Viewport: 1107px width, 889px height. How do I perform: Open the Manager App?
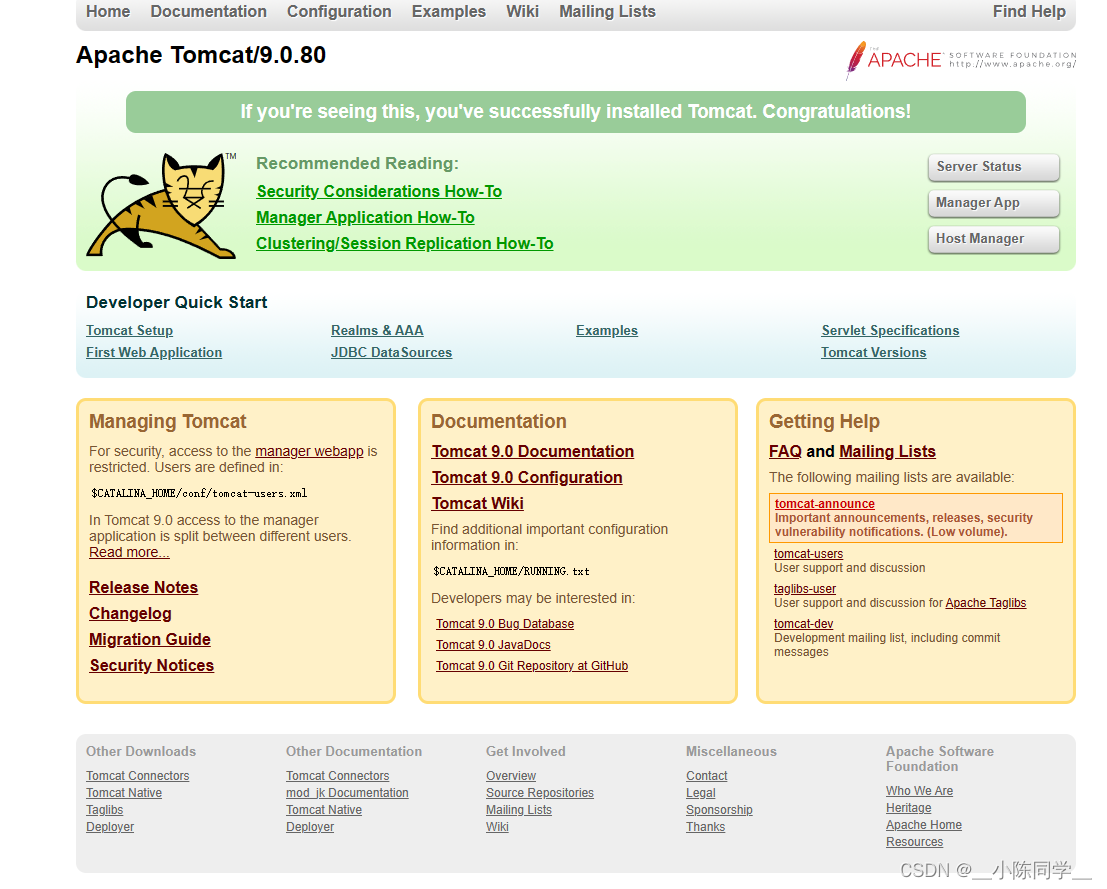993,203
